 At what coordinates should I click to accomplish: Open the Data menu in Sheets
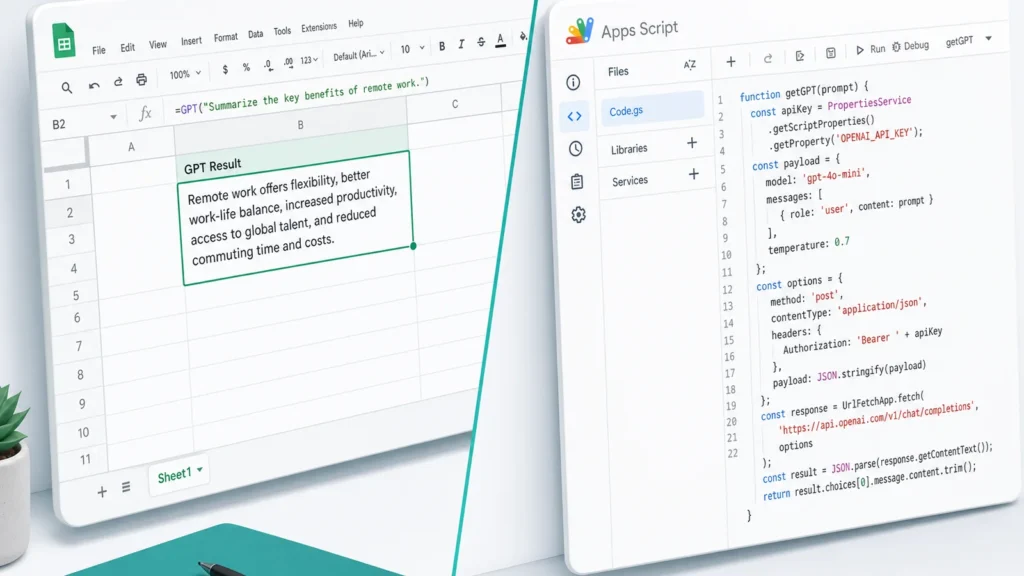click(255, 34)
